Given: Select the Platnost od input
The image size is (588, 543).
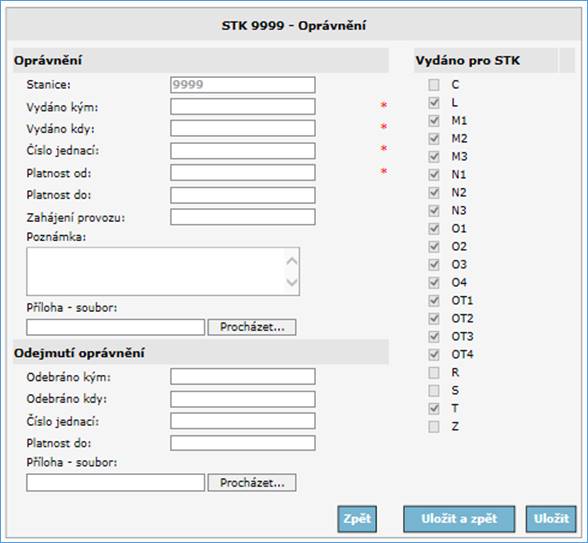Looking at the screenshot, I should tap(243, 173).
